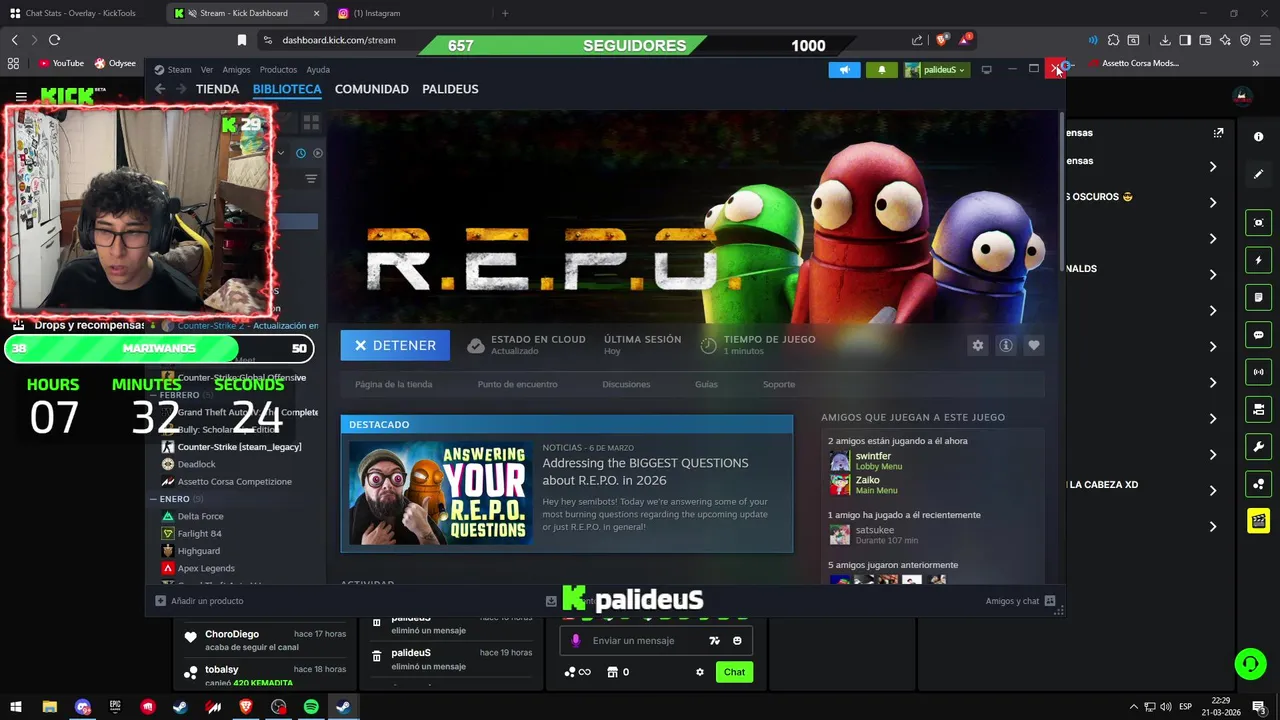The height and width of the screenshot is (720, 1280).
Task: Go back with Steam's back arrow
Action: coord(160,89)
